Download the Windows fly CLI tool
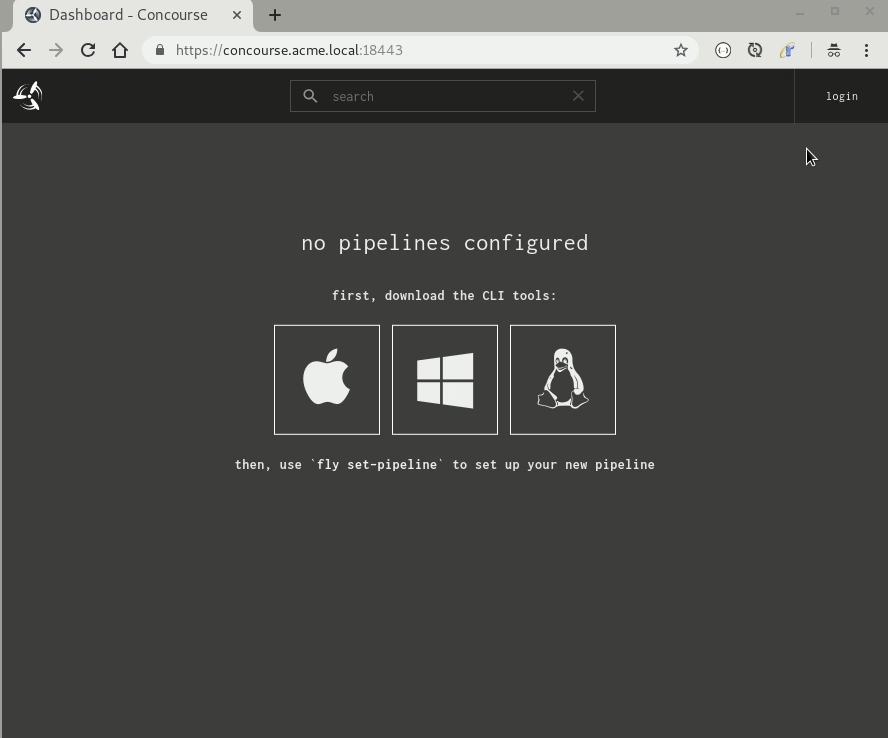 pyautogui.click(x=445, y=380)
